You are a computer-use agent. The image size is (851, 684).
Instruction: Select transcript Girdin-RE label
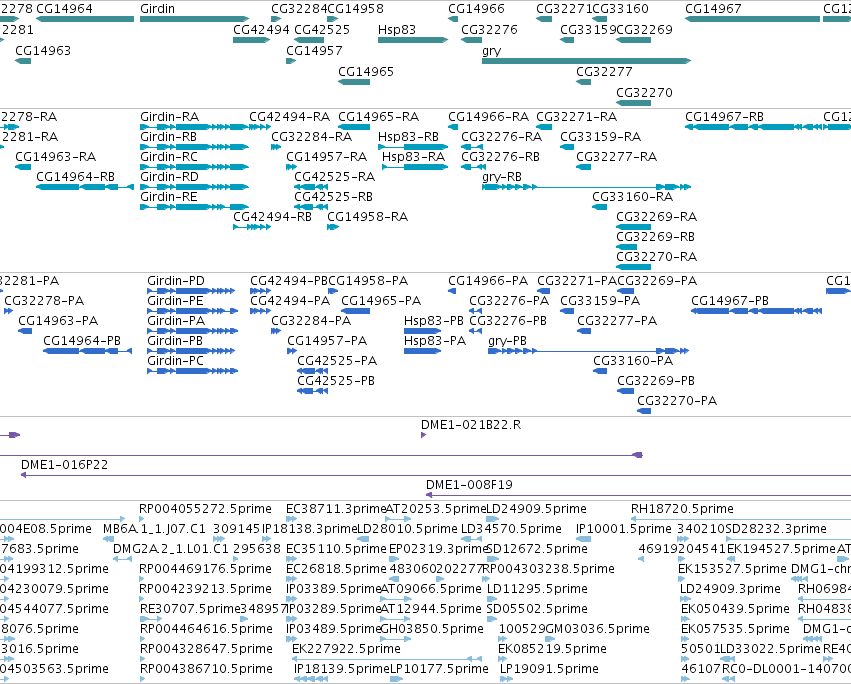tap(169, 197)
